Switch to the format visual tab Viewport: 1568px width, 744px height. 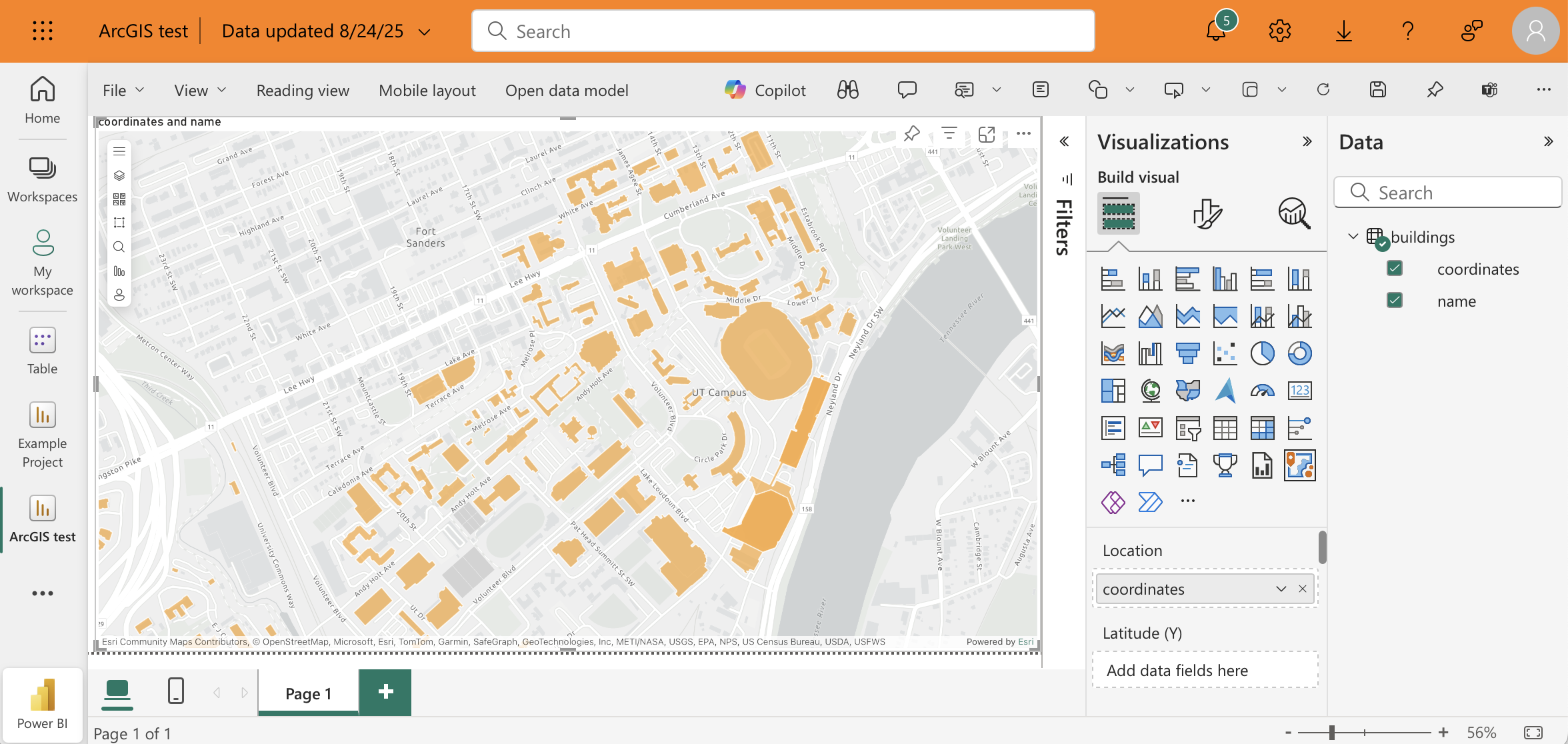point(1207,214)
